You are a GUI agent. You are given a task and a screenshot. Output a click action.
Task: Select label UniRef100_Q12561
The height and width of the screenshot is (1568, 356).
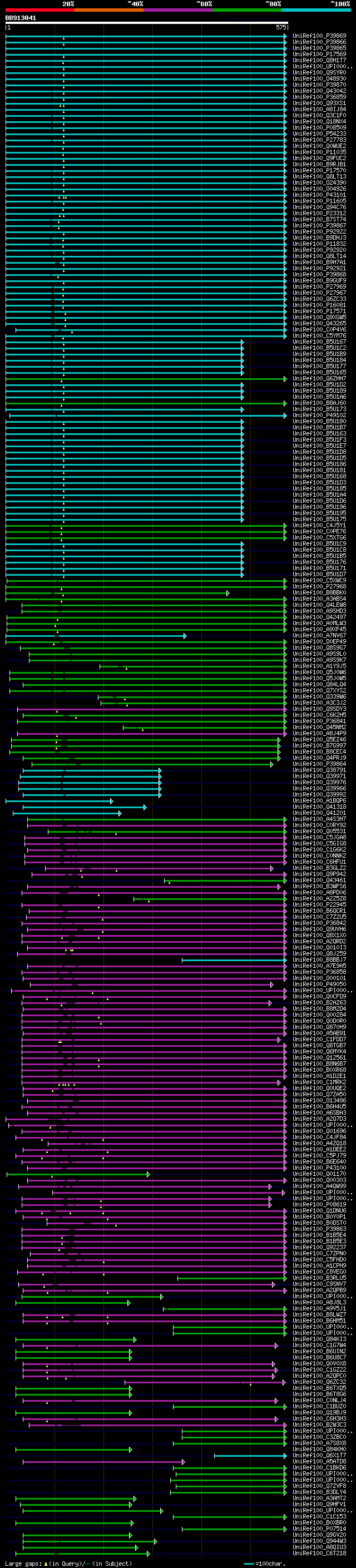319,1058
